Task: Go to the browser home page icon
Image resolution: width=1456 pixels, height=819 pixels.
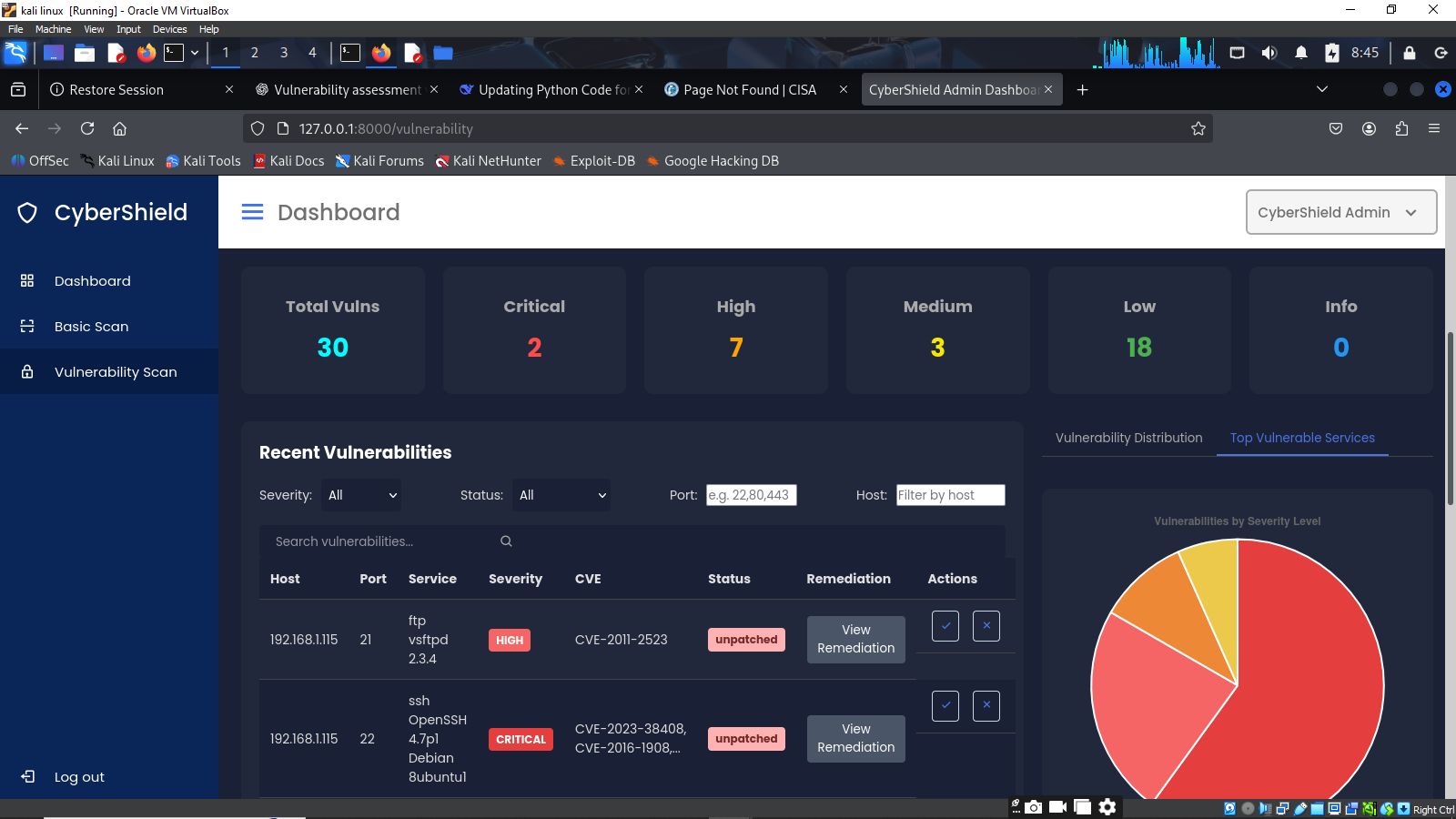Action: click(x=119, y=128)
